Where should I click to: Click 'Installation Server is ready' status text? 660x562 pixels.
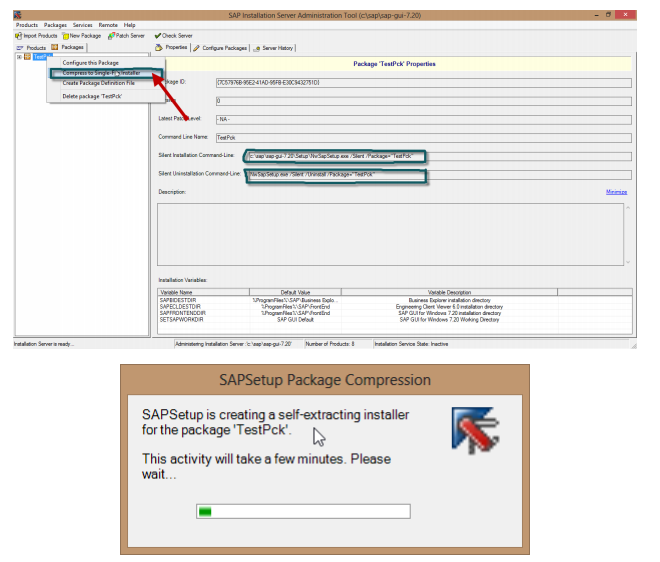(x=44, y=344)
